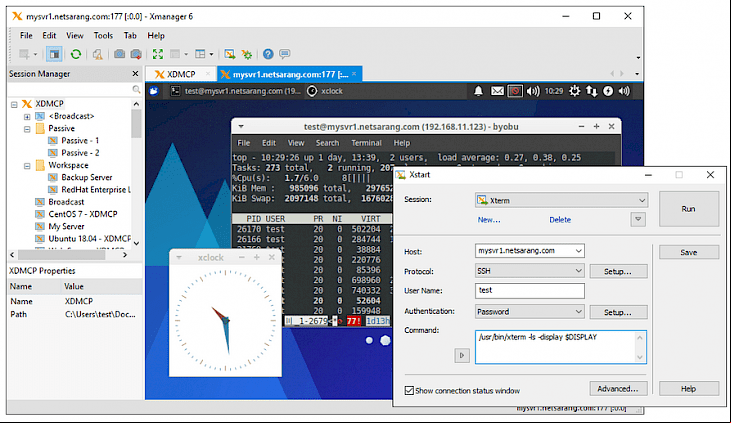This screenshot has width=731, height=423.
Task: Expand the <Broadcast> tree node
Action: tap(27, 117)
